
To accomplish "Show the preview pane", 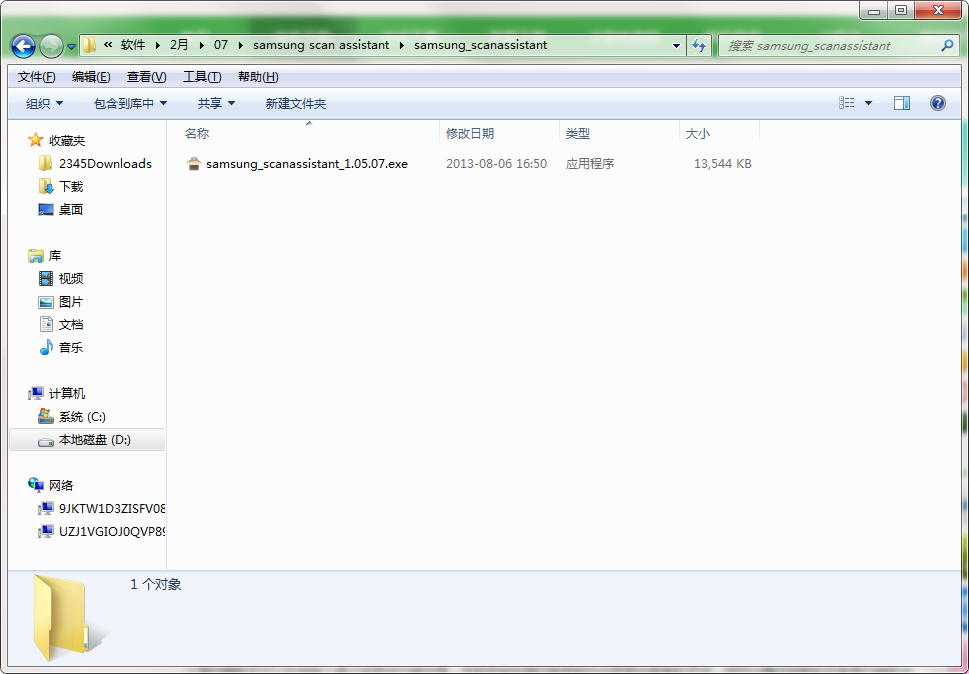I will [x=902, y=102].
